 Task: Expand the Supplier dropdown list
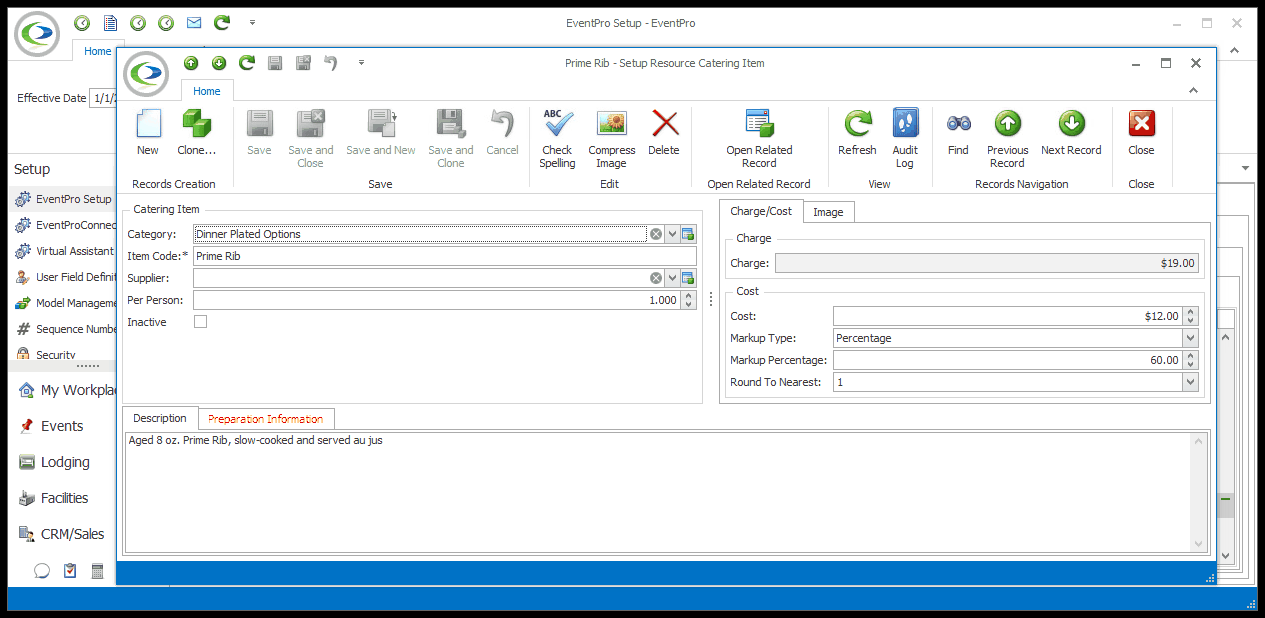(x=673, y=278)
